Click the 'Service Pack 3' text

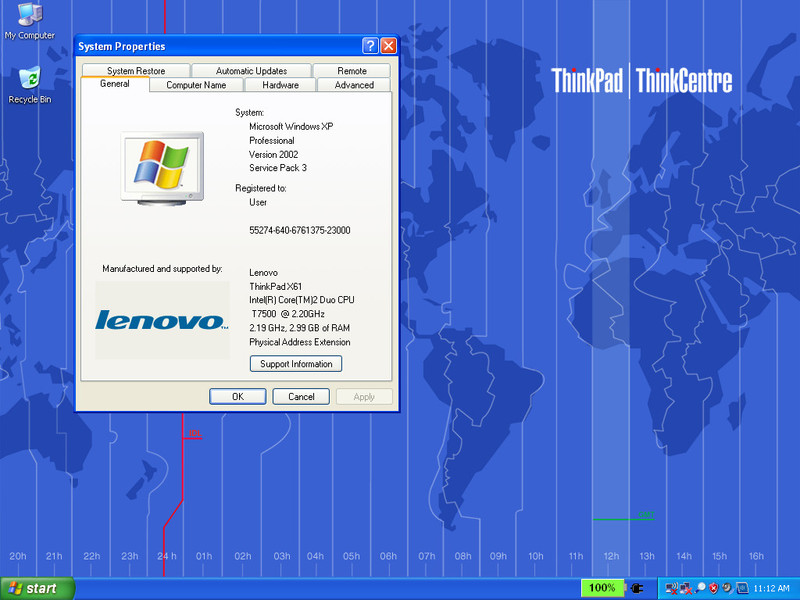[x=278, y=168]
